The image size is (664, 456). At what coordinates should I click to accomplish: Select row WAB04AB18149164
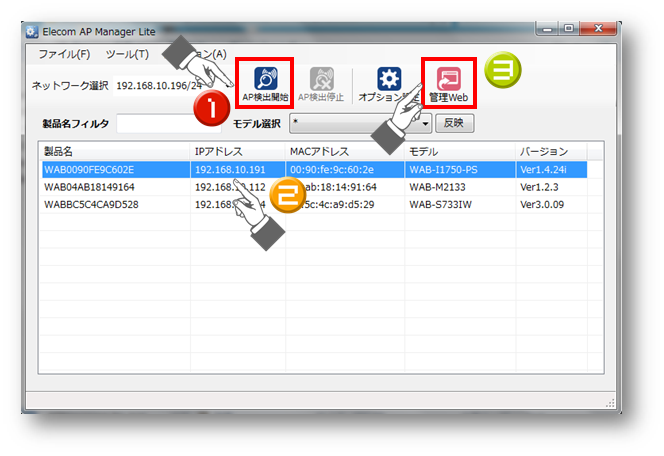[x=314, y=187]
